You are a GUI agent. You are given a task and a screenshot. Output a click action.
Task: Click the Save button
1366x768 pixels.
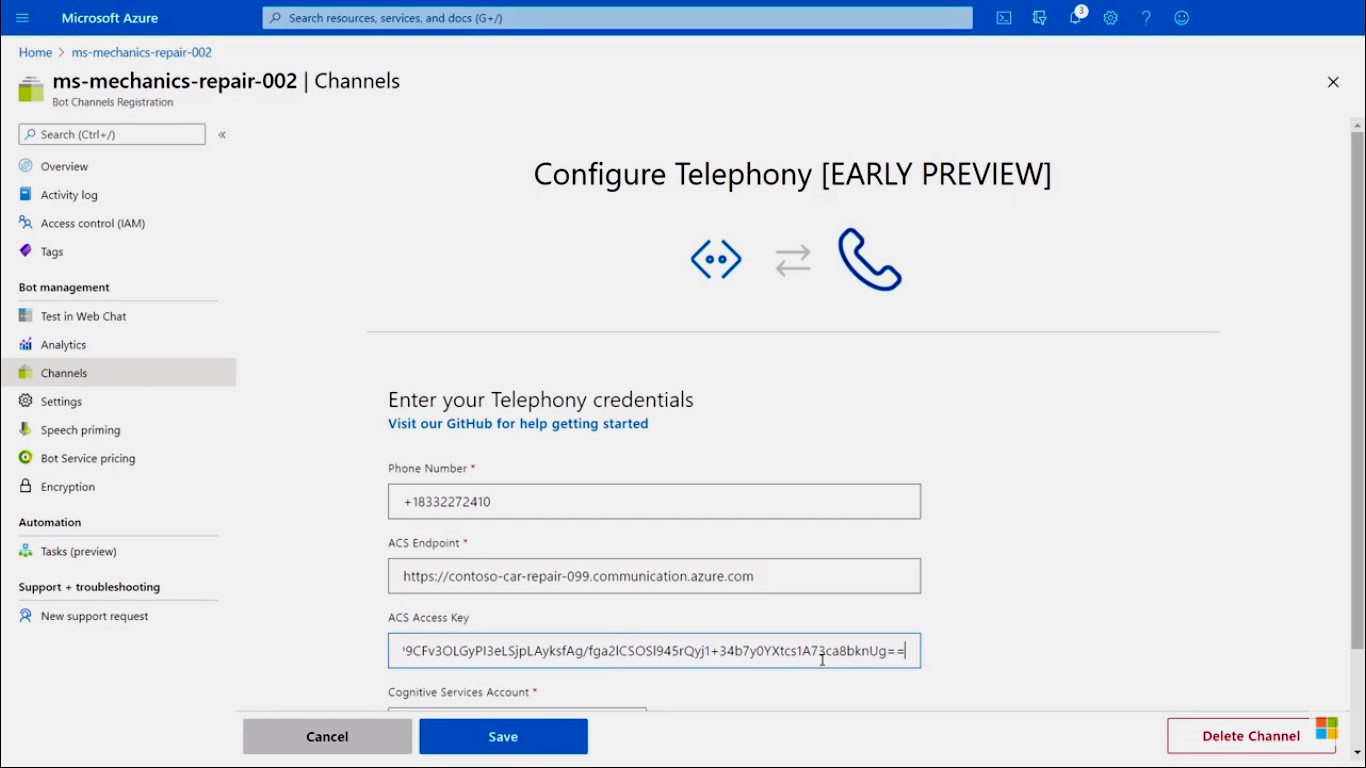pyautogui.click(x=503, y=736)
